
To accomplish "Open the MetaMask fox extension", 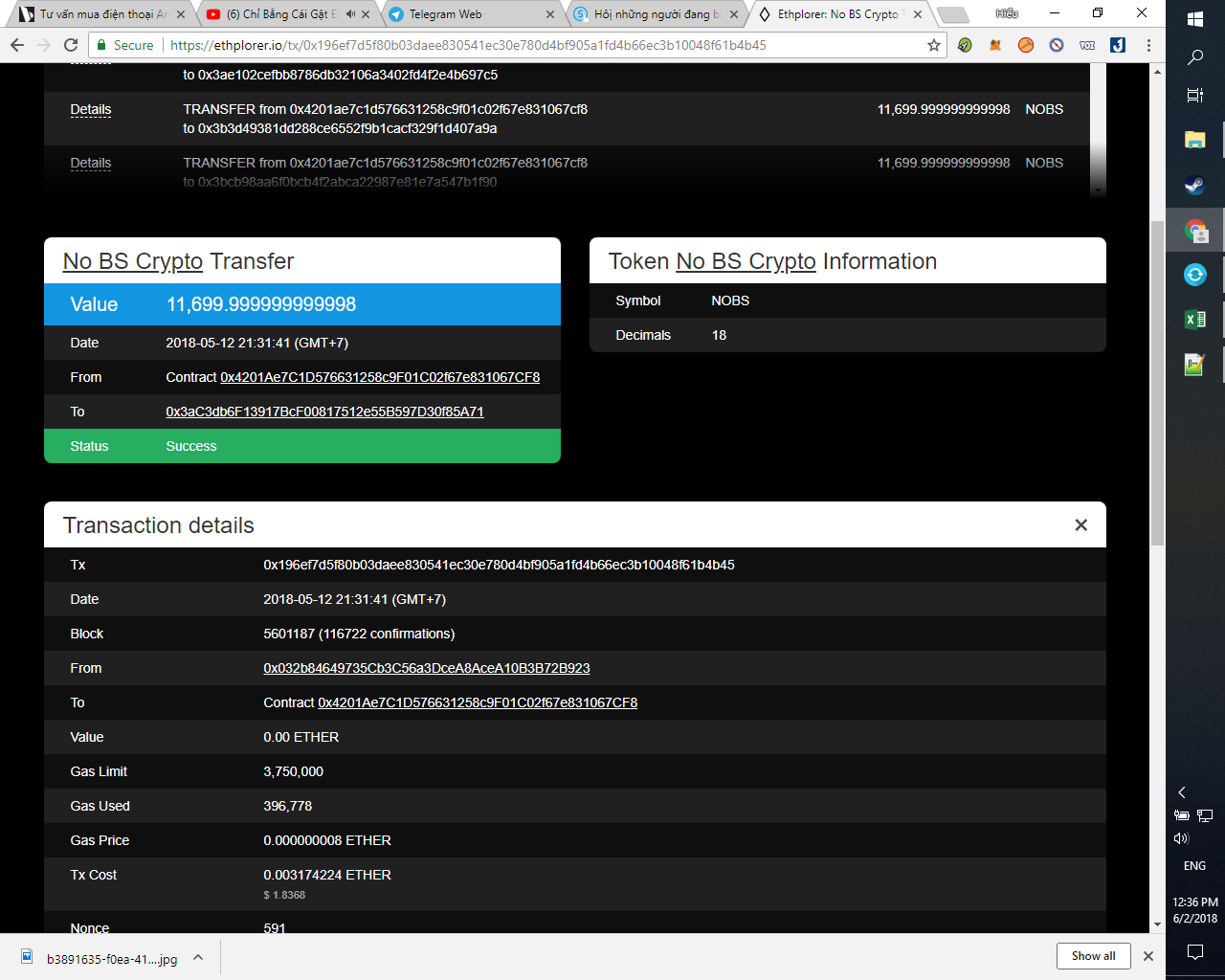I will coord(995,45).
